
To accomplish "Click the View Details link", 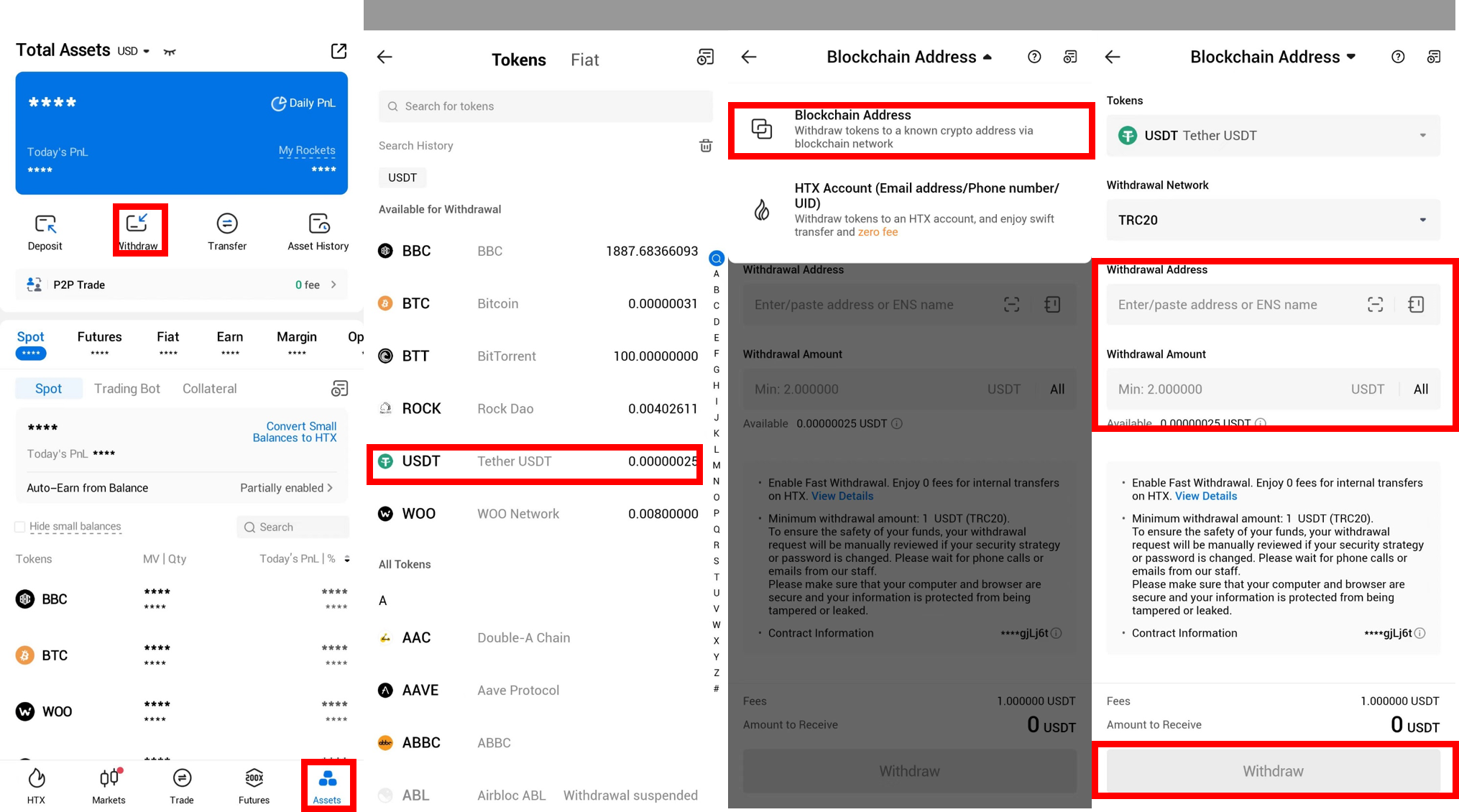I will (x=1205, y=496).
